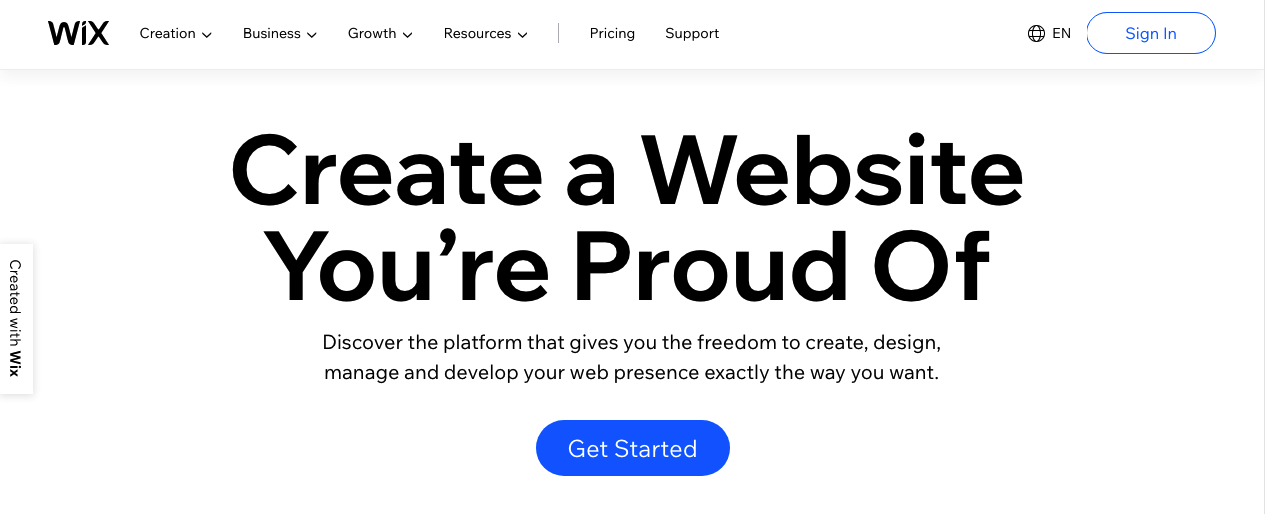1265x514 pixels.
Task: Click the globe language icon
Action: click(1036, 33)
